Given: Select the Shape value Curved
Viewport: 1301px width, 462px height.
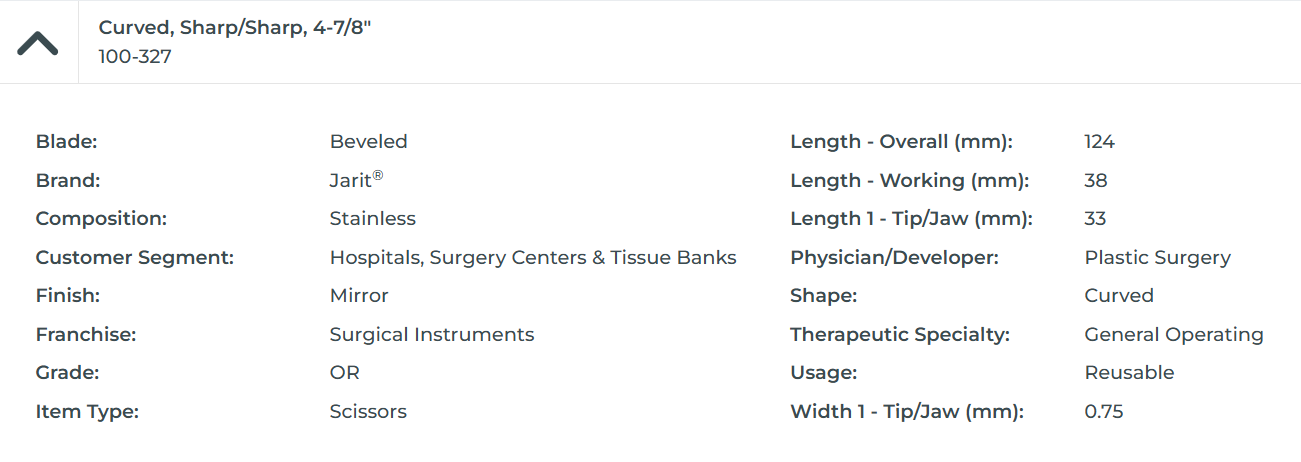Looking at the screenshot, I should tap(1119, 296).
